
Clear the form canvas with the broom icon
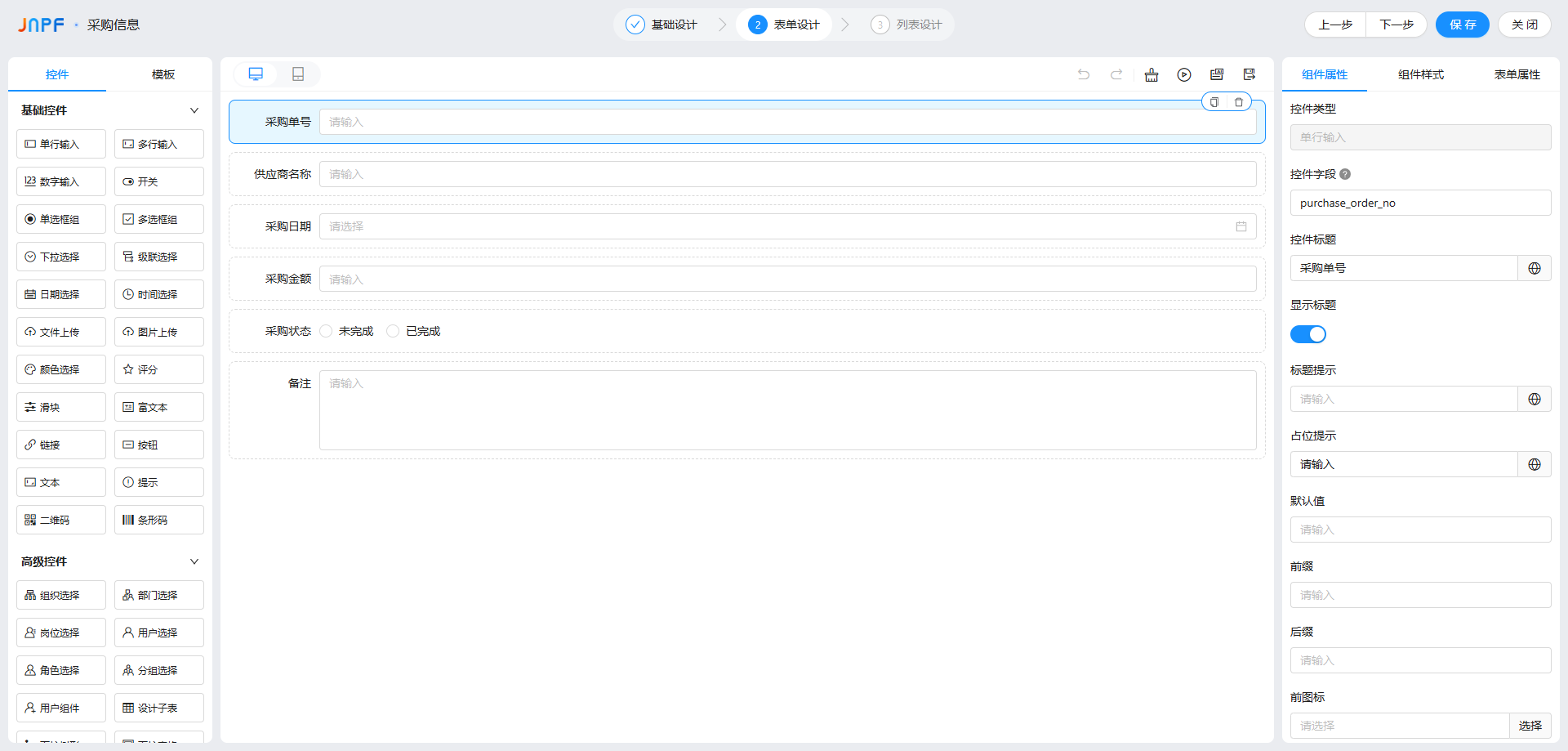click(x=1151, y=74)
